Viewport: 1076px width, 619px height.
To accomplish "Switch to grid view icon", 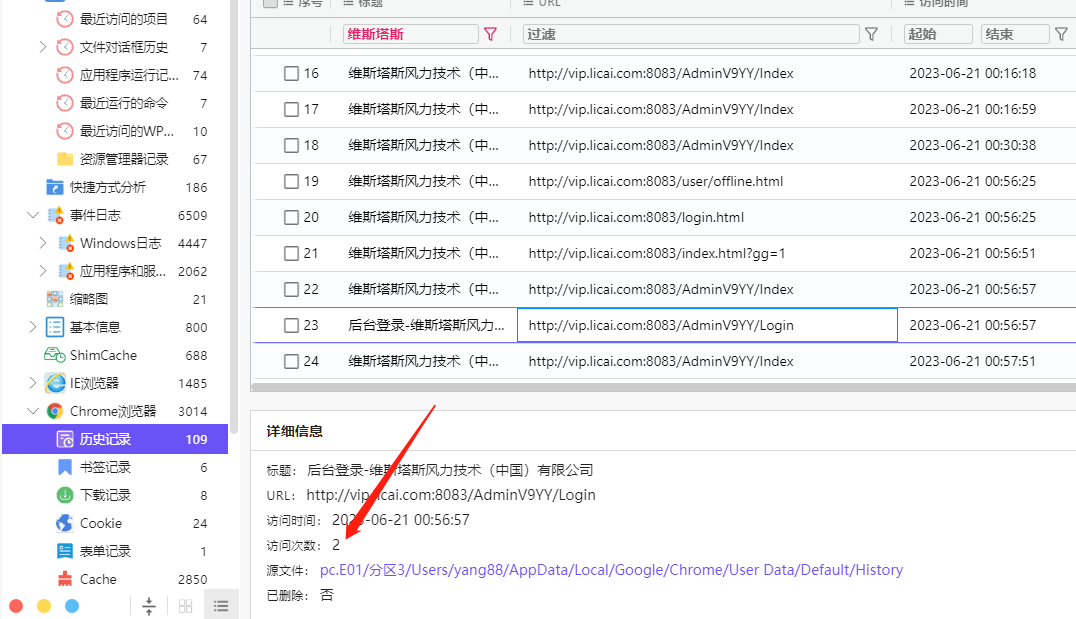I will (185, 606).
